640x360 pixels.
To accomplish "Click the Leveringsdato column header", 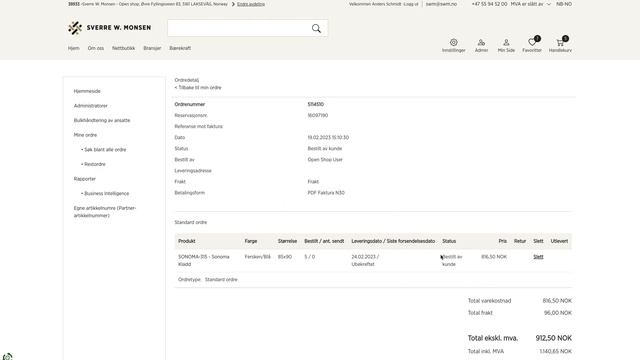I will [x=393, y=241].
